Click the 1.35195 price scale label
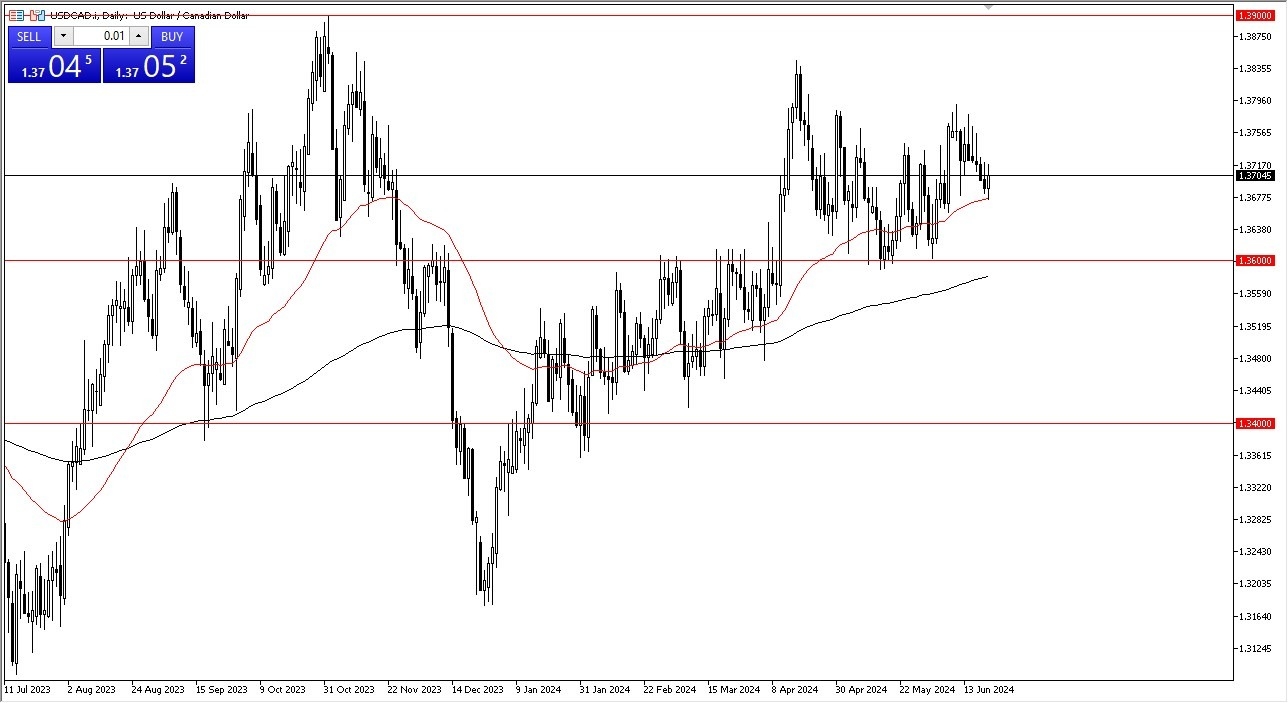The height and width of the screenshot is (703, 1288). pos(1254,326)
